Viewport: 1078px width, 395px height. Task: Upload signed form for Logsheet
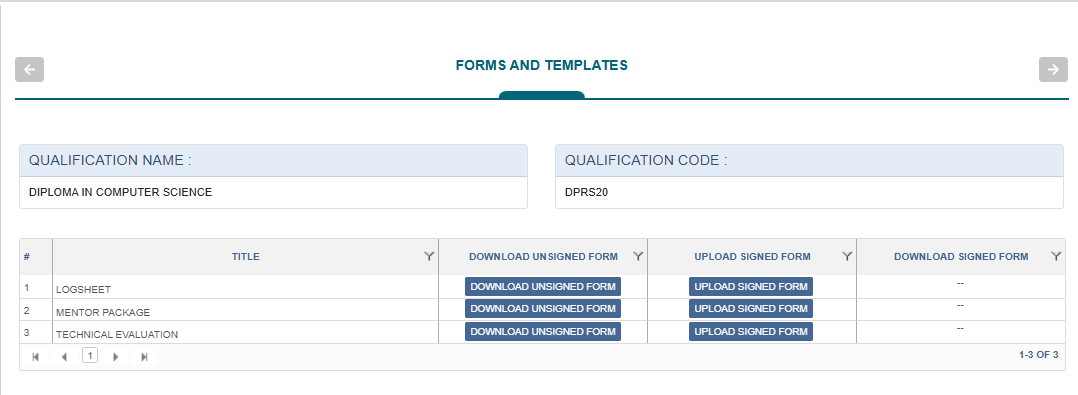point(751,286)
